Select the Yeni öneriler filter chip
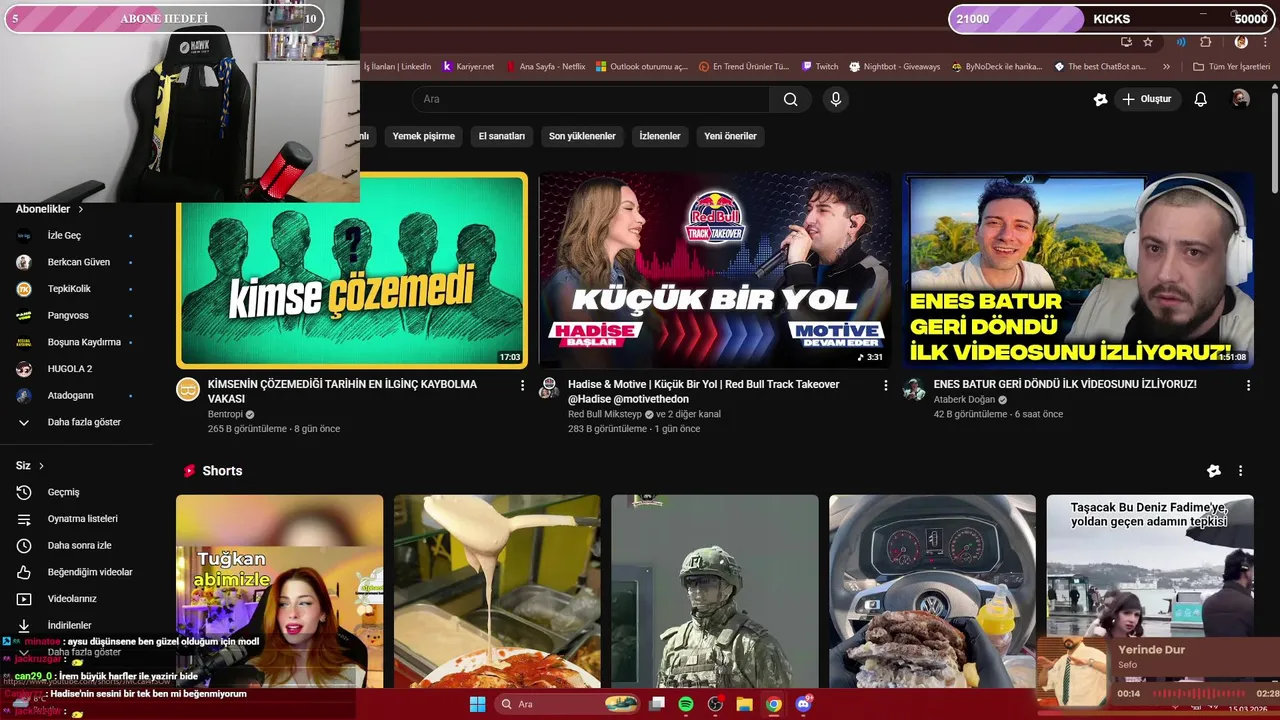Viewport: 1280px width, 720px height. [x=730, y=136]
